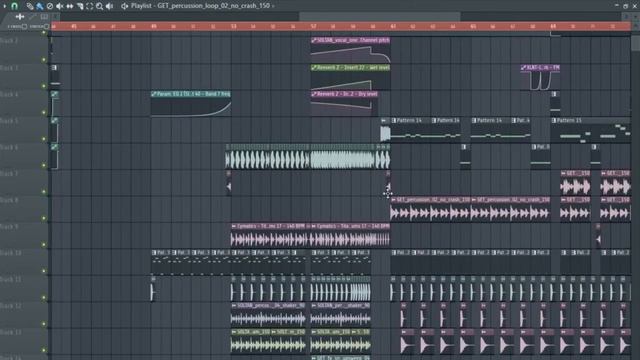Select the Delete tool
This screenshot has height=360, width=640.
(50, 6)
